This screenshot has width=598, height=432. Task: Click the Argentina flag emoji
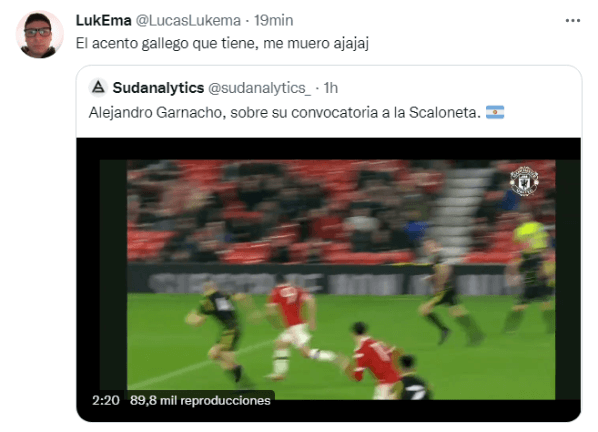(x=495, y=112)
